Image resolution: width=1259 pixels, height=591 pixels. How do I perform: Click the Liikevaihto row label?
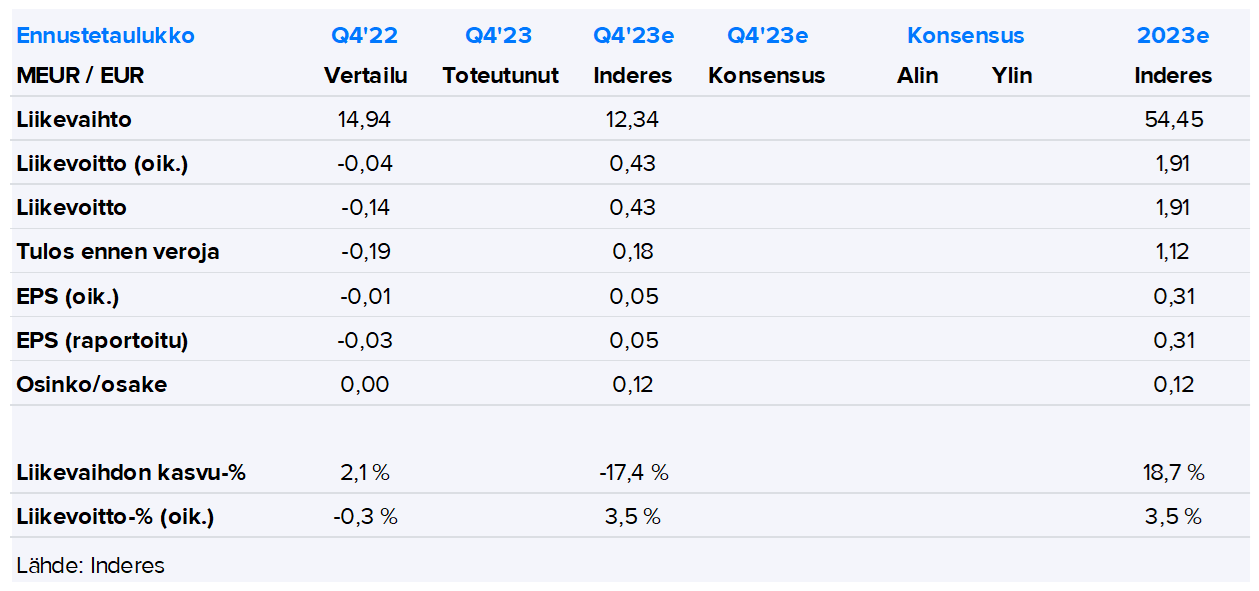(x=74, y=120)
